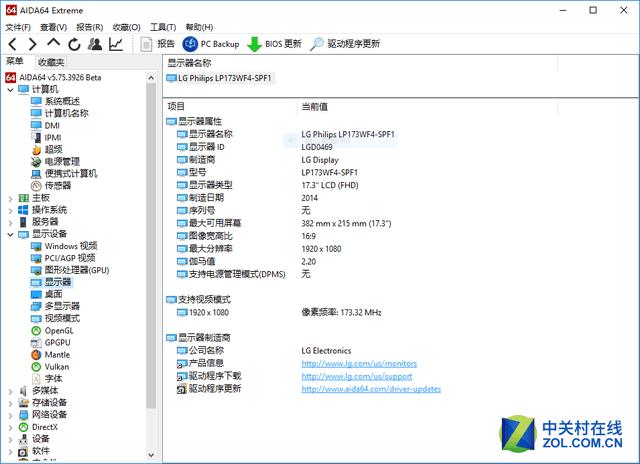Screen dimensions: 640x464
Task: Select GPGPU icon item in tree
Action: click(51, 342)
